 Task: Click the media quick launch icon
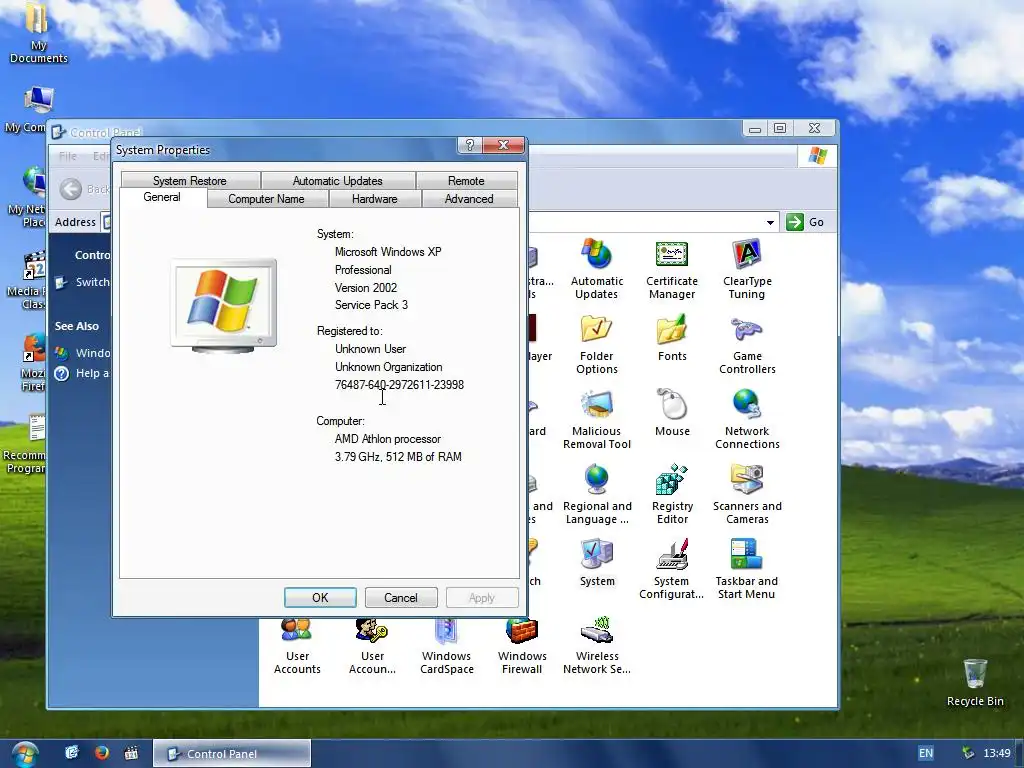(x=131, y=753)
